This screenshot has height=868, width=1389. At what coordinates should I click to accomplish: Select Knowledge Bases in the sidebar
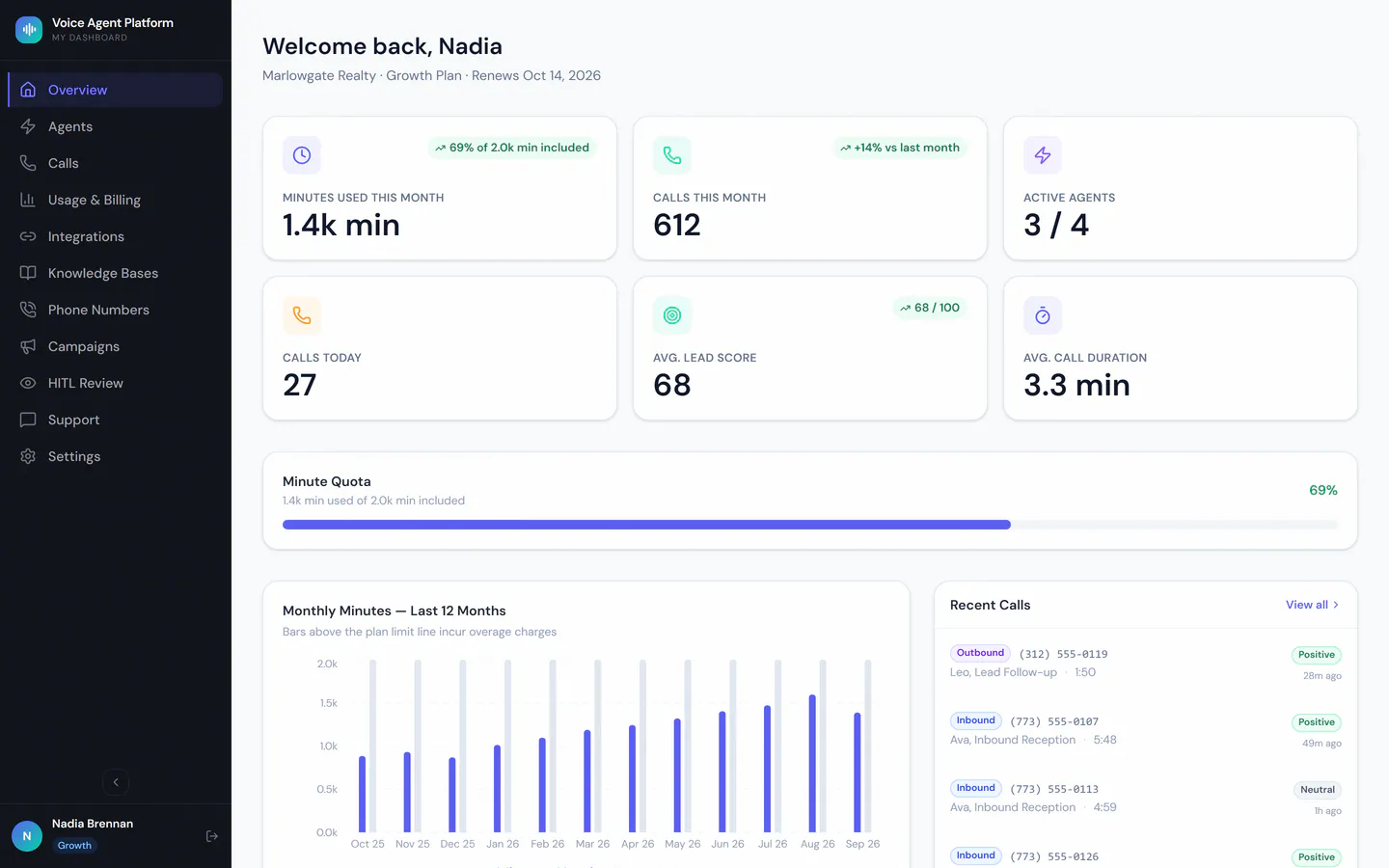tap(116, 273)
